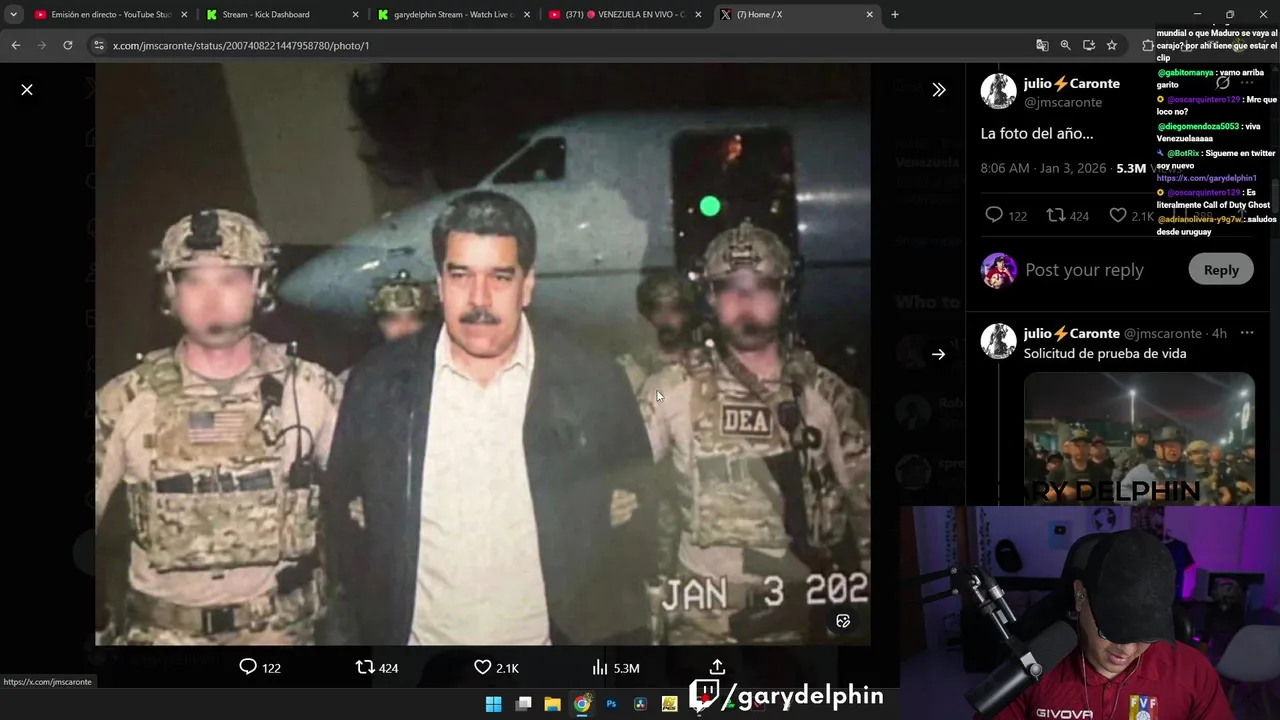Image resolution: width=1280 pixels, height=720 pixels.
Task: Click the install app icon in address bar
Action: 1089,45
